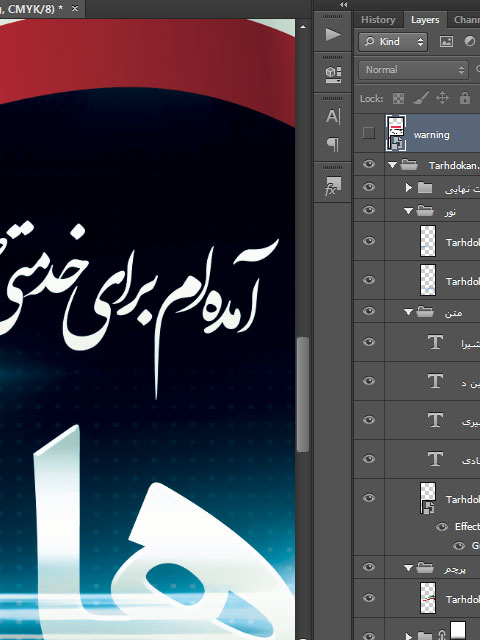
Task: Click the canvas vertical scrollbar thumb
Action: click(302, 394)
